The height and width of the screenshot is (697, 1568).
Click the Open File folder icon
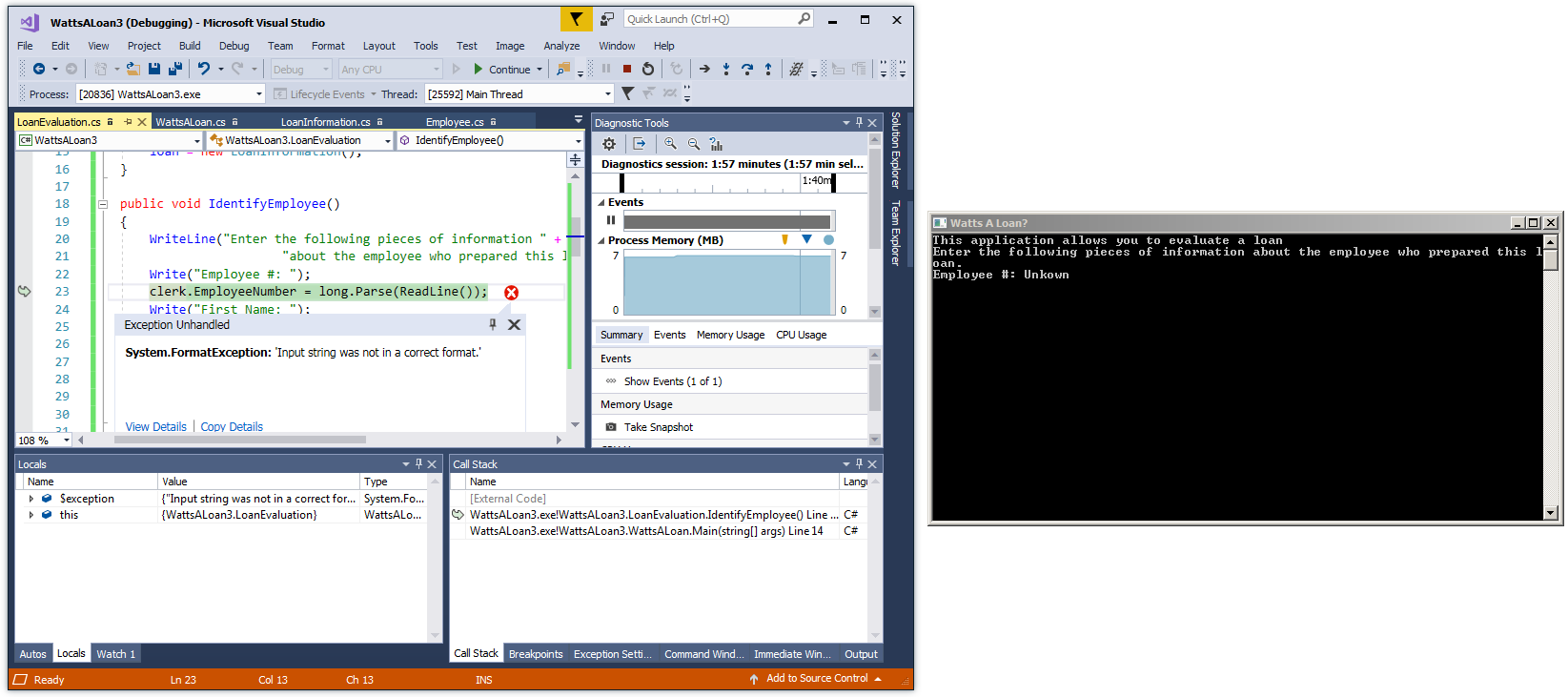tap(133, 69)
